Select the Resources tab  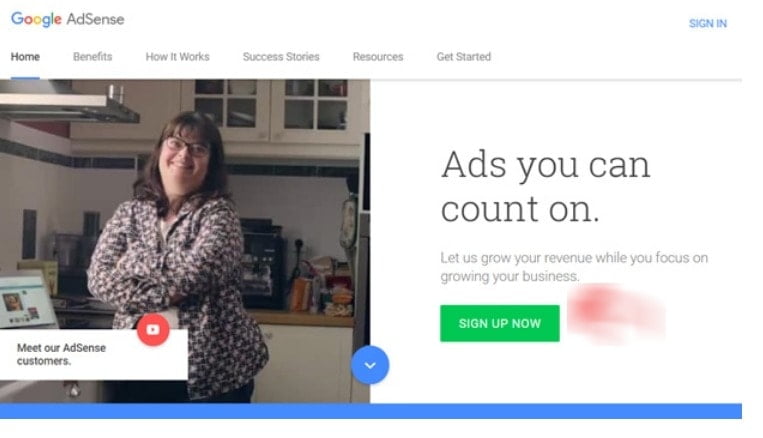tap(378, 57)
